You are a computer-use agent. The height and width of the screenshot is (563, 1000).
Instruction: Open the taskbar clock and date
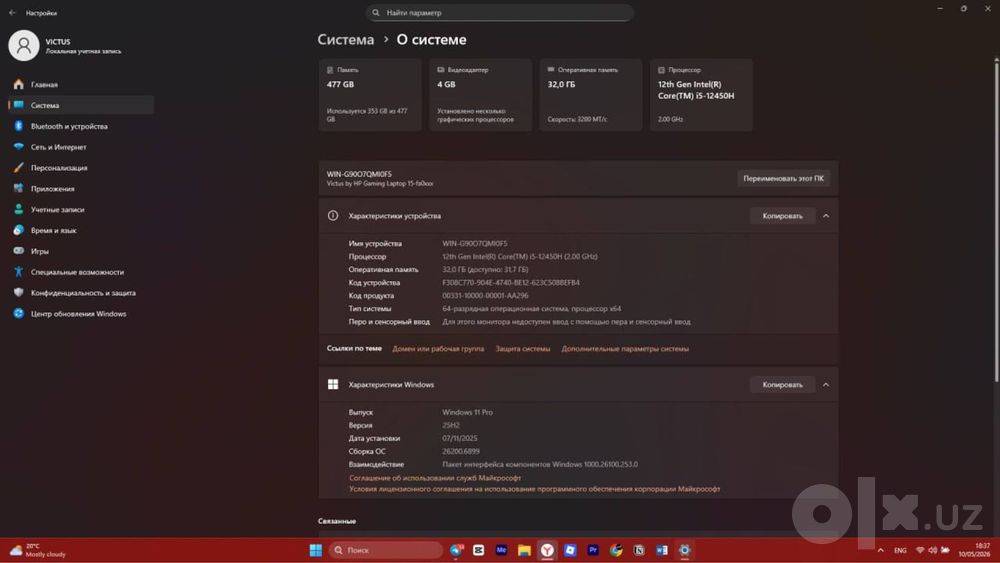point(974,550)
